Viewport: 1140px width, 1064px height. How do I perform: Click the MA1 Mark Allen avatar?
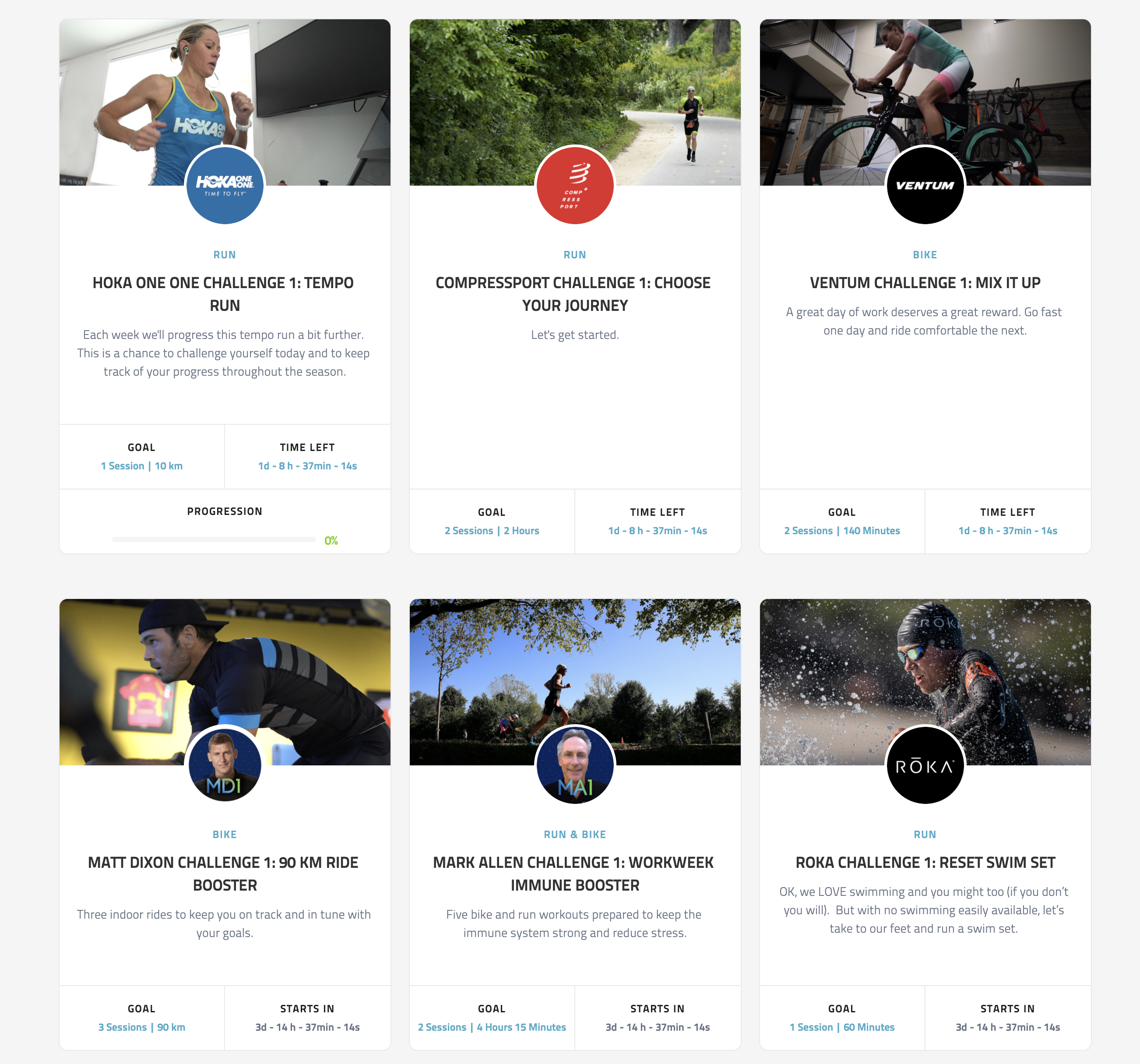(x=574, y=765)
